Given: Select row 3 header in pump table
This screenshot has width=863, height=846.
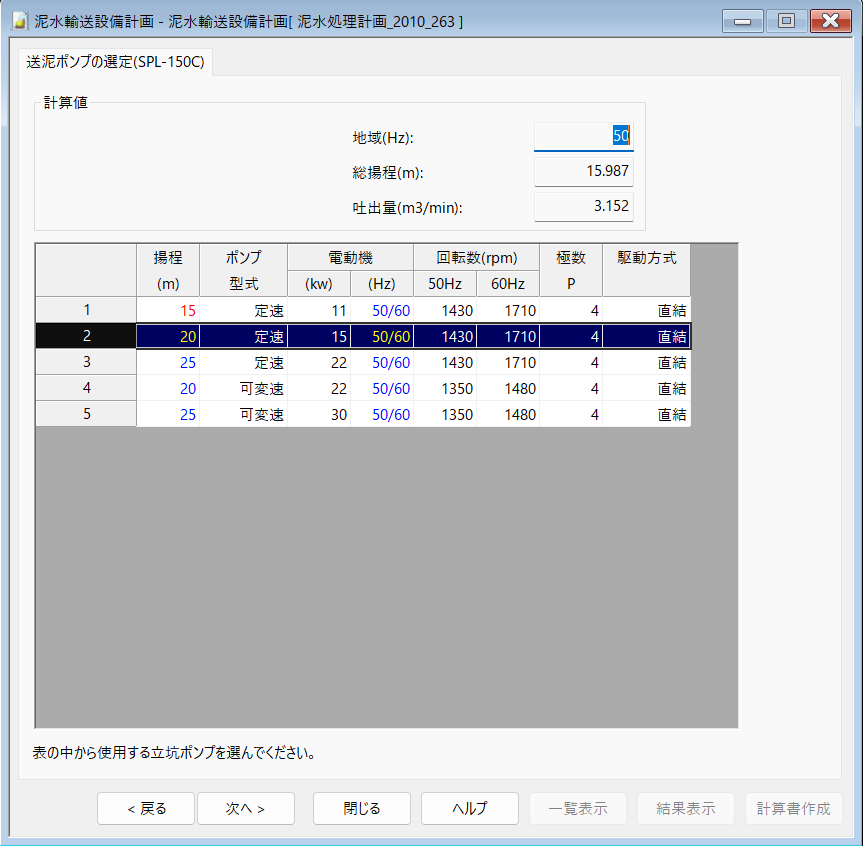Looking at the screenshot, I should point(86,362).
